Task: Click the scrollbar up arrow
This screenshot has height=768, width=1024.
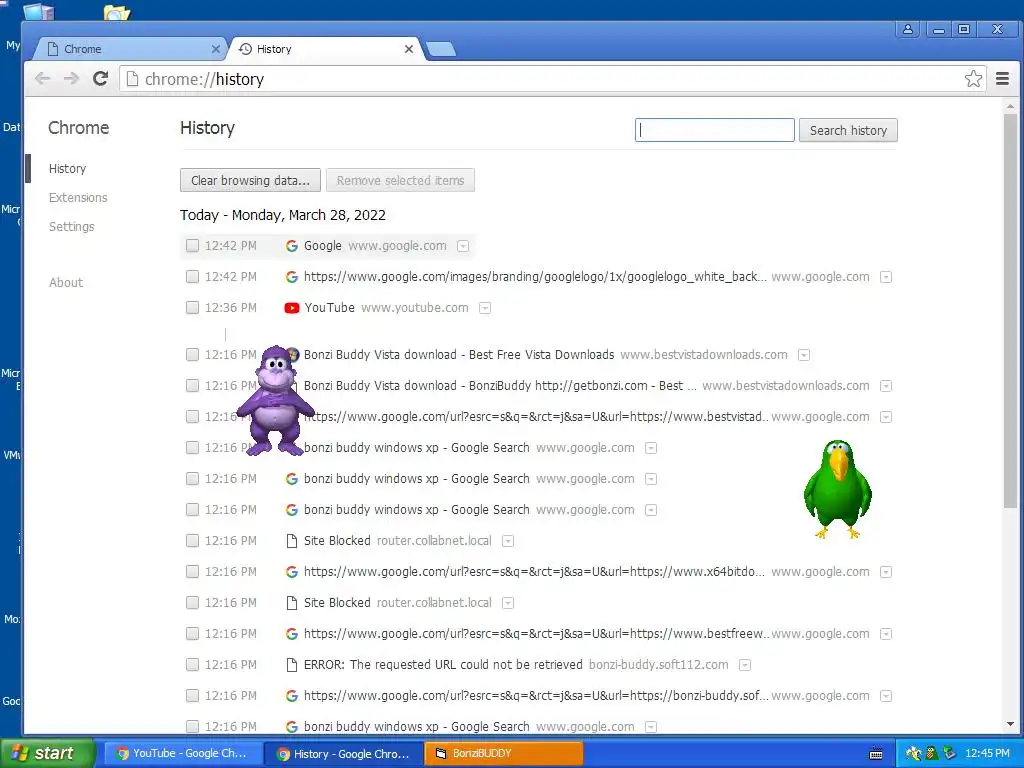Action: (x=1010, y=106)
